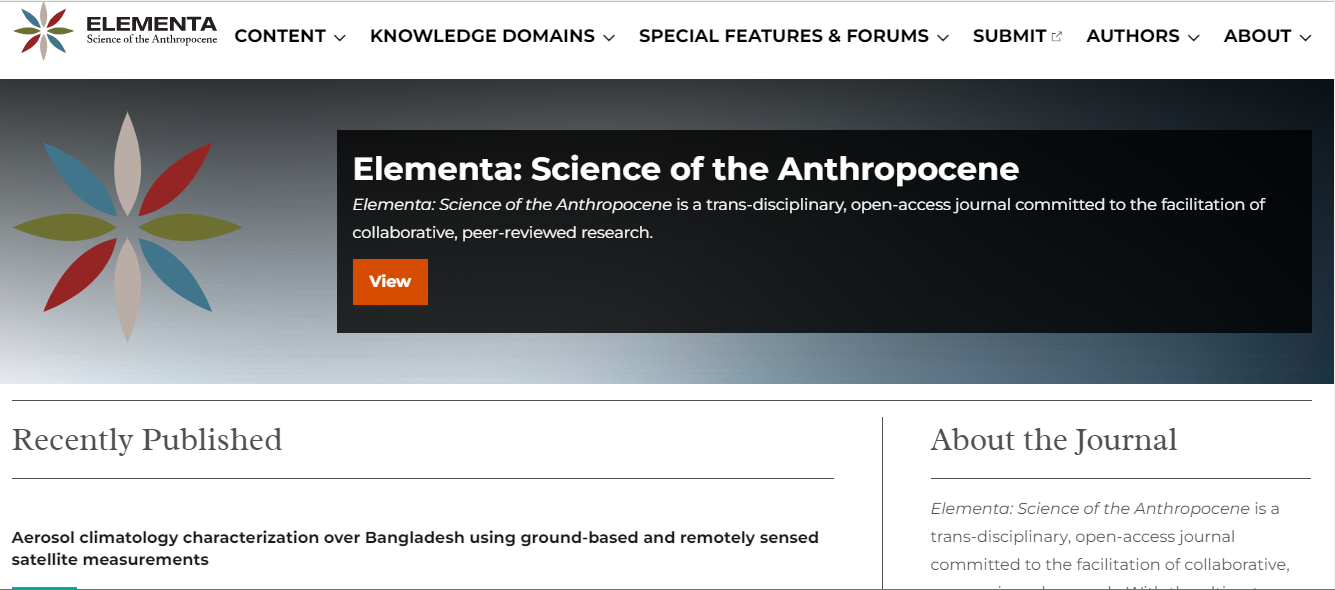Click the Recently Published heading

click(x=147, y=440)
